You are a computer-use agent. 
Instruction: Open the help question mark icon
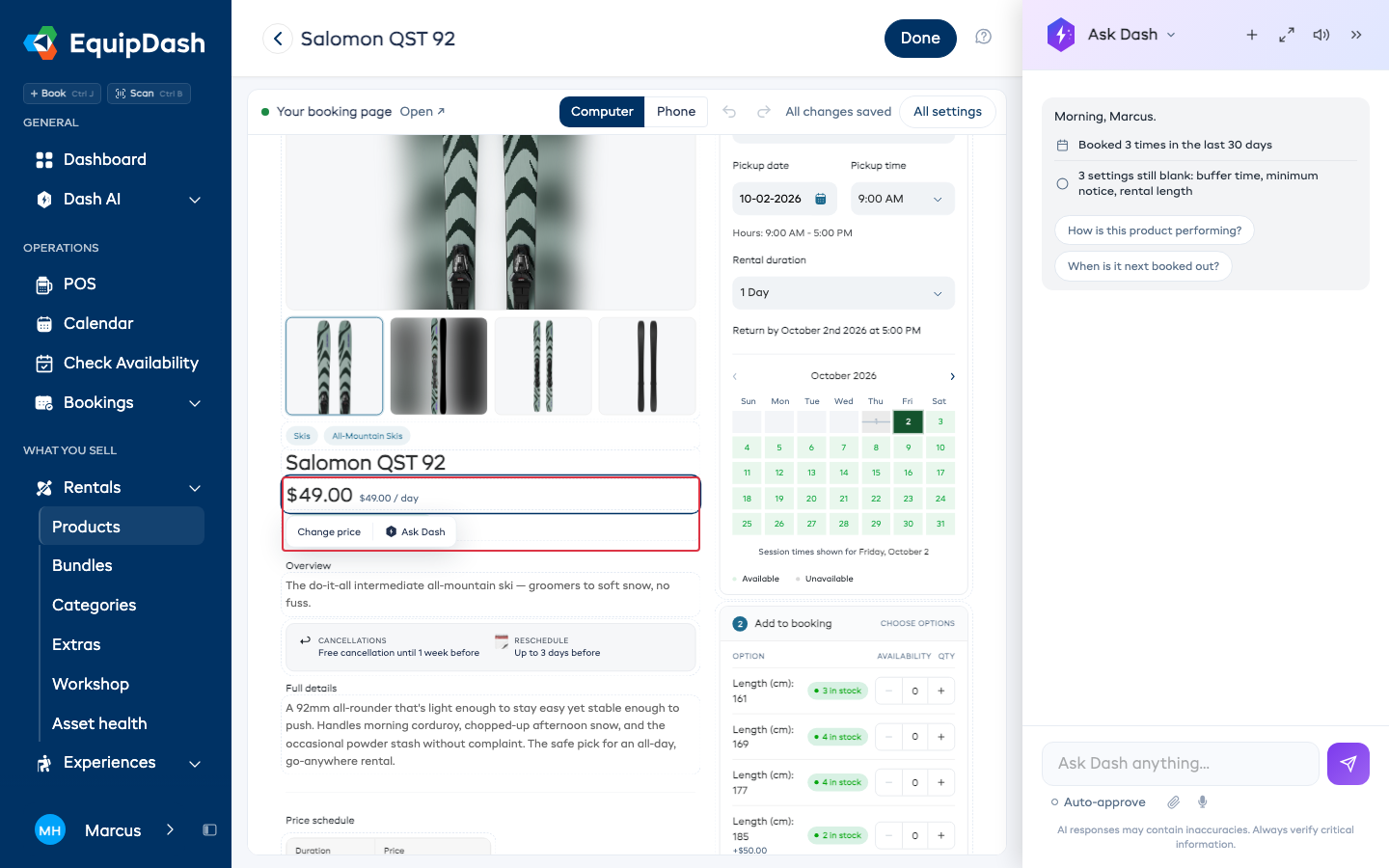click(x=983, y=37)
